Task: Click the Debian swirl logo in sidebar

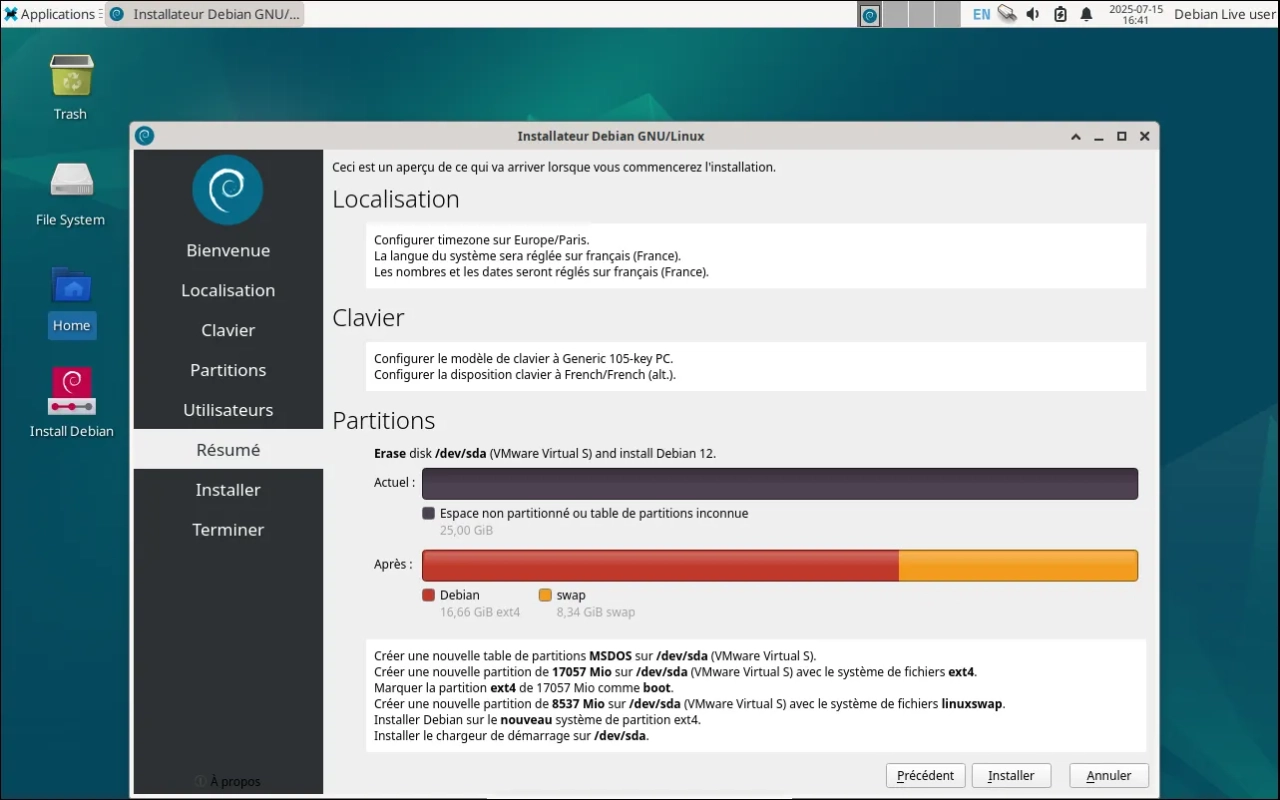Action: click(x=228, y=190)
